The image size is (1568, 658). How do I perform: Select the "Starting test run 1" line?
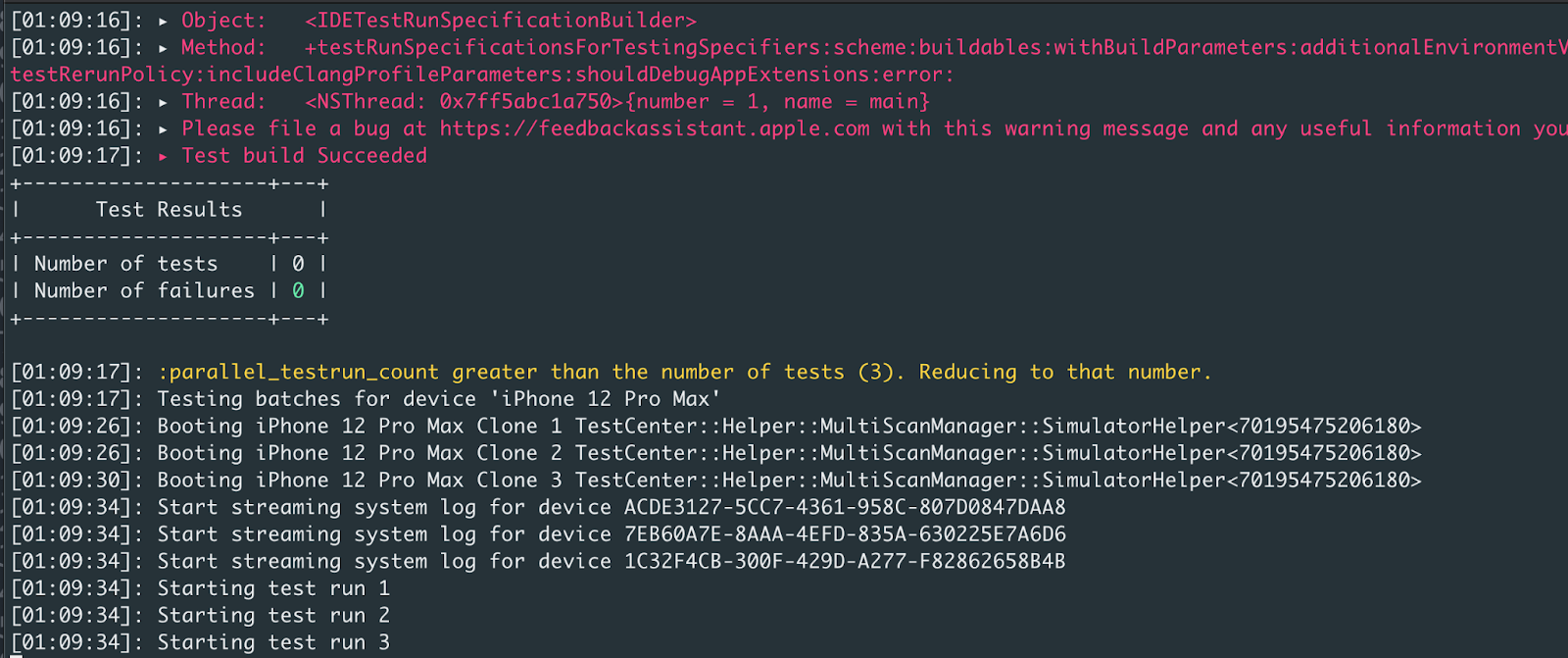[273, 588]
